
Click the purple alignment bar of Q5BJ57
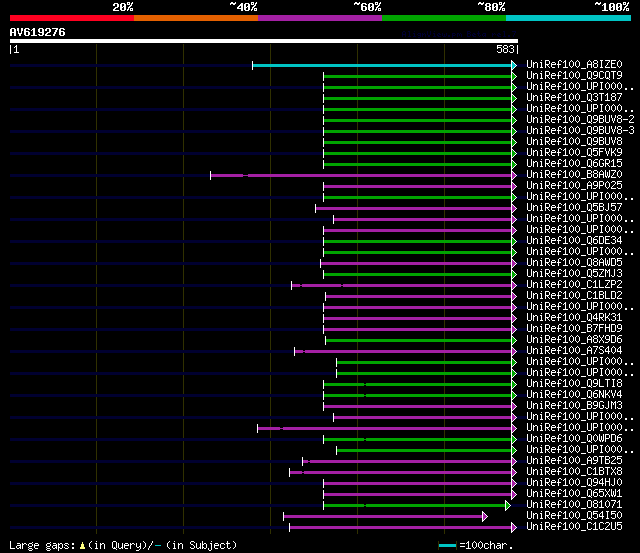413,209
